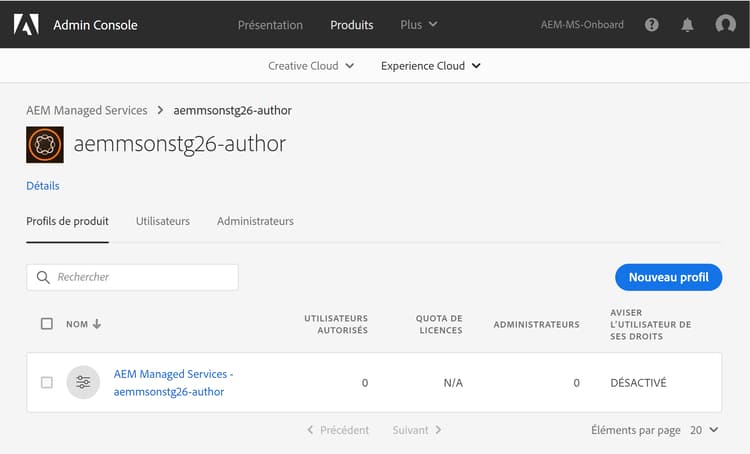This screenshot has width=750, height=454.
Task: Click the search magnifier icon
Action: point(43,277)
